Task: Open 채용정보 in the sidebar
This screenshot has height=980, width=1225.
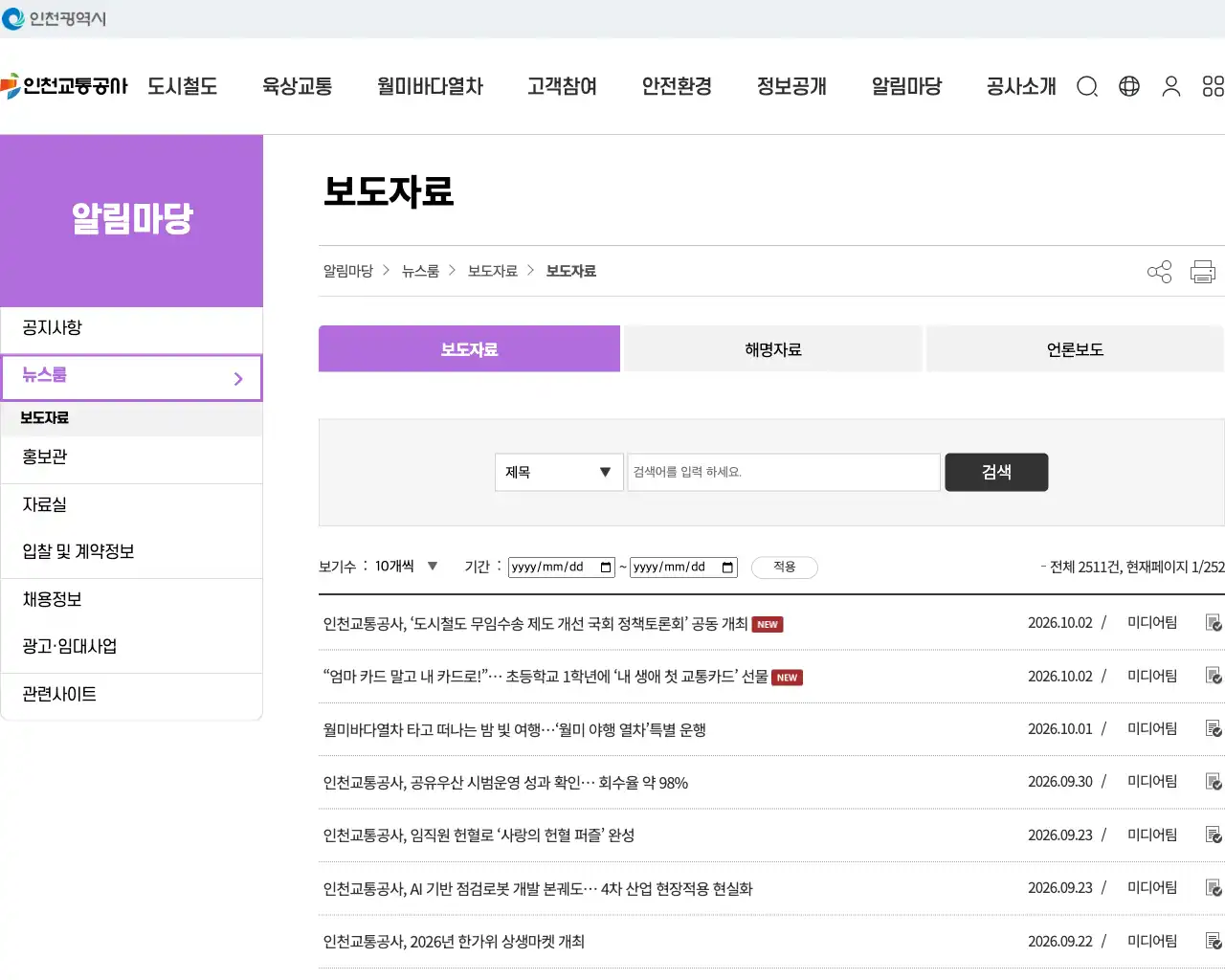Action: (132, 600)
